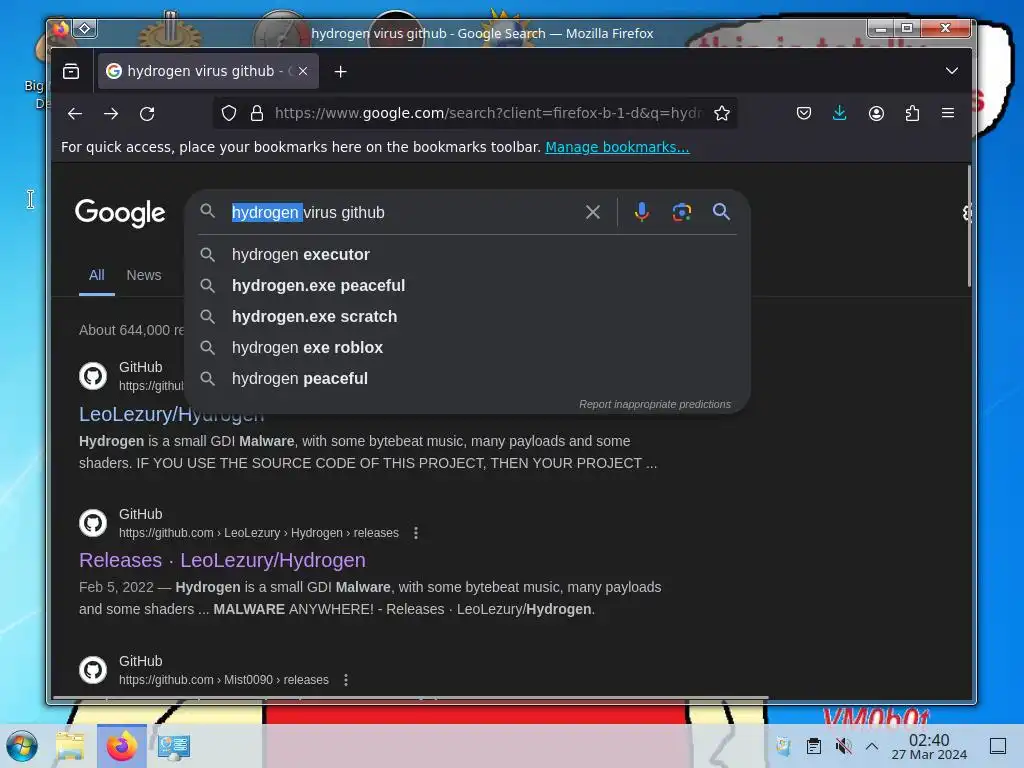Open the Firefox window menu icon in title bar
Viewport: 1024px width, 768px height.
[x=61, y=29]
